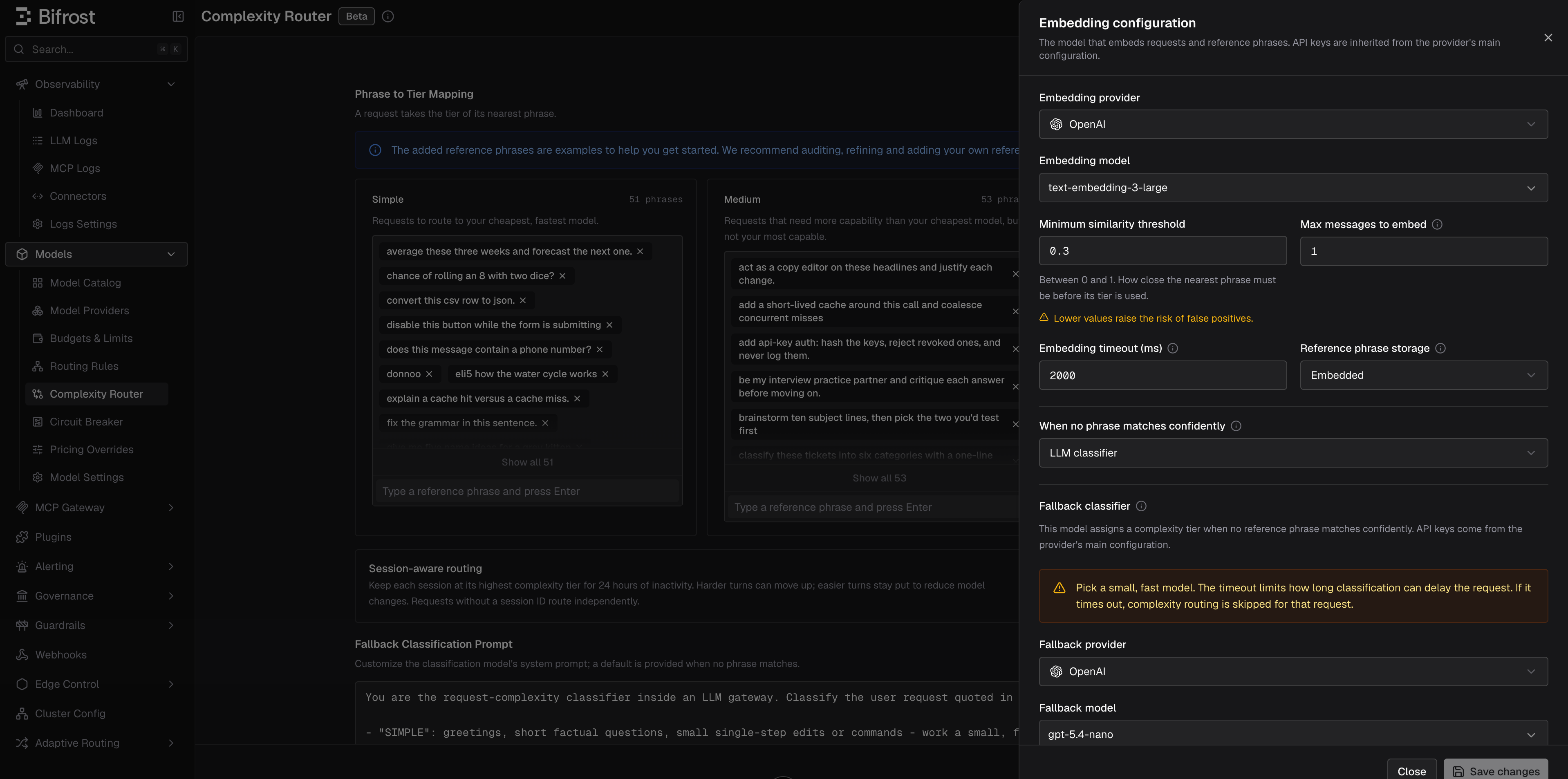Show info for Embedding timeout
1568x779 pixels.
click(1173, 348)
